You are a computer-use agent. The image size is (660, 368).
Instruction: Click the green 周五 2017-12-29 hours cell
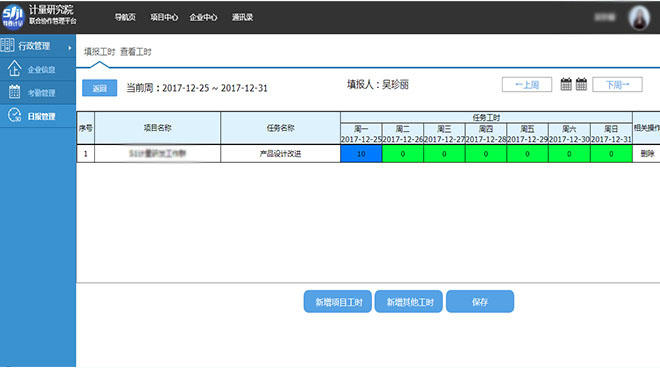(x=528, y=154)
